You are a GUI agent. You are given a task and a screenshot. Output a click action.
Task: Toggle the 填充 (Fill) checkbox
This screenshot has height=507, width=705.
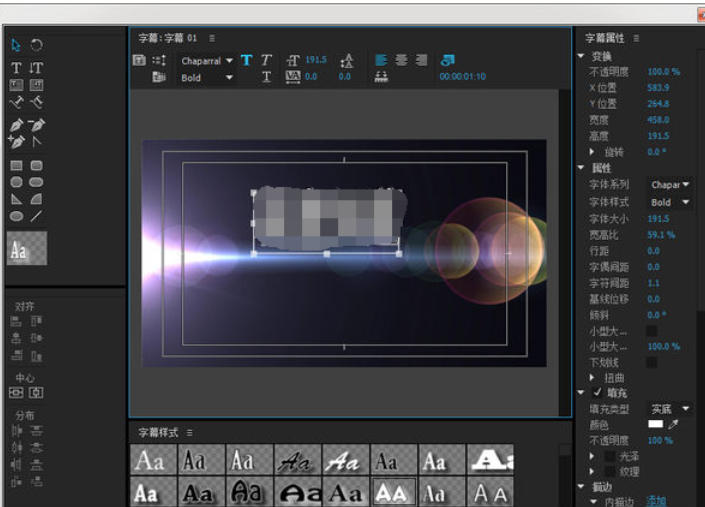597,393
